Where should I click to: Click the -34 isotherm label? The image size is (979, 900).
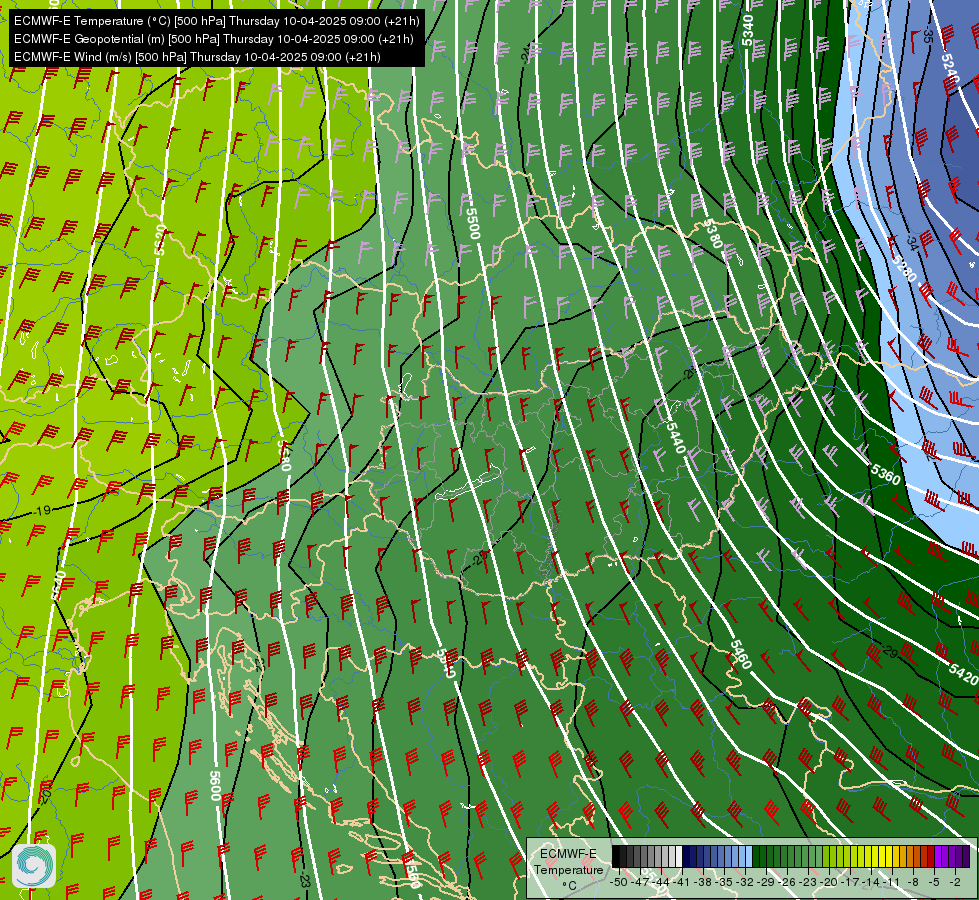pyautogui.click(x=912, y=244)
